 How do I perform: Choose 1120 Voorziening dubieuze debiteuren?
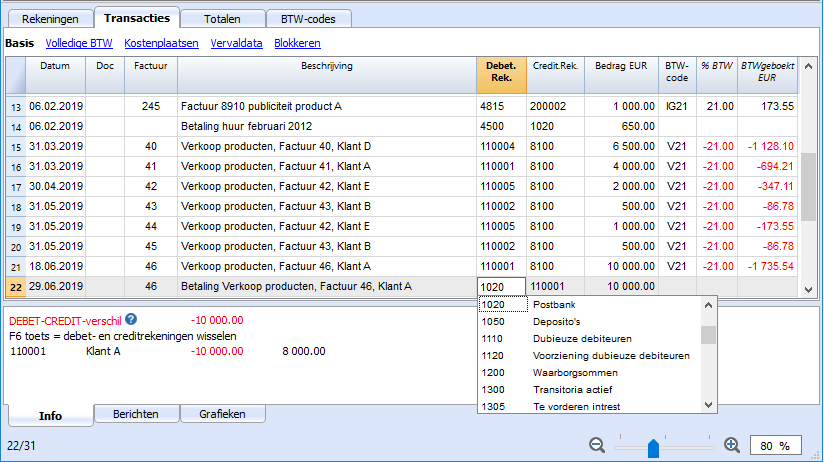coord(589,355)
